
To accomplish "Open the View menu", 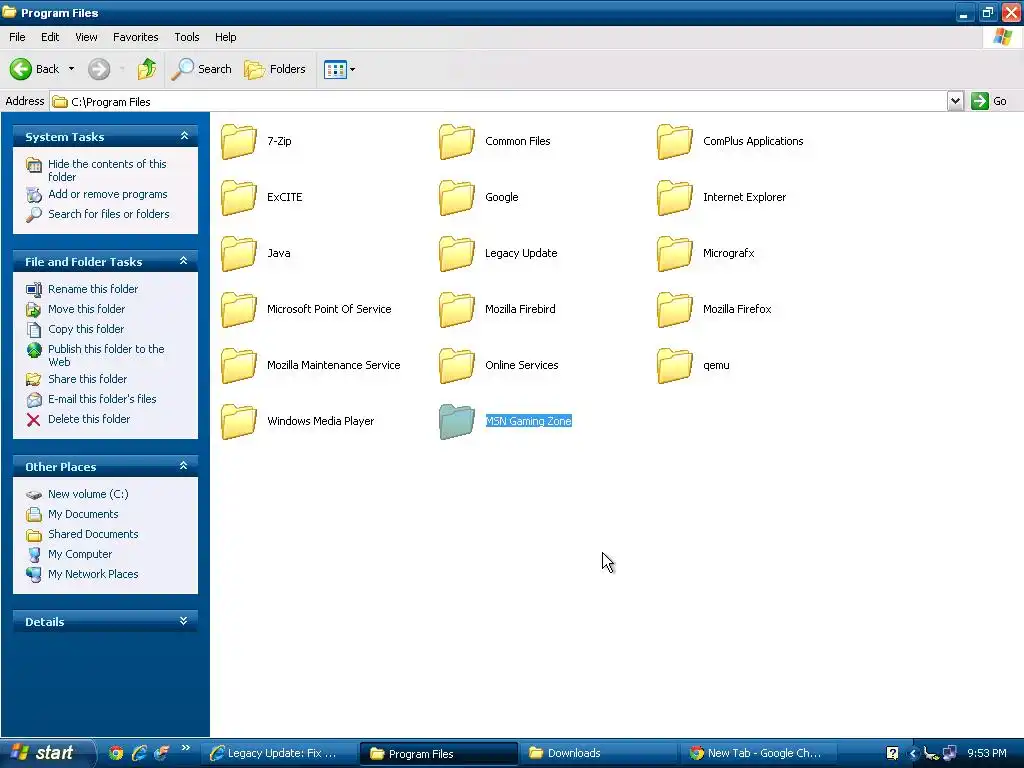I will [86, 37].
